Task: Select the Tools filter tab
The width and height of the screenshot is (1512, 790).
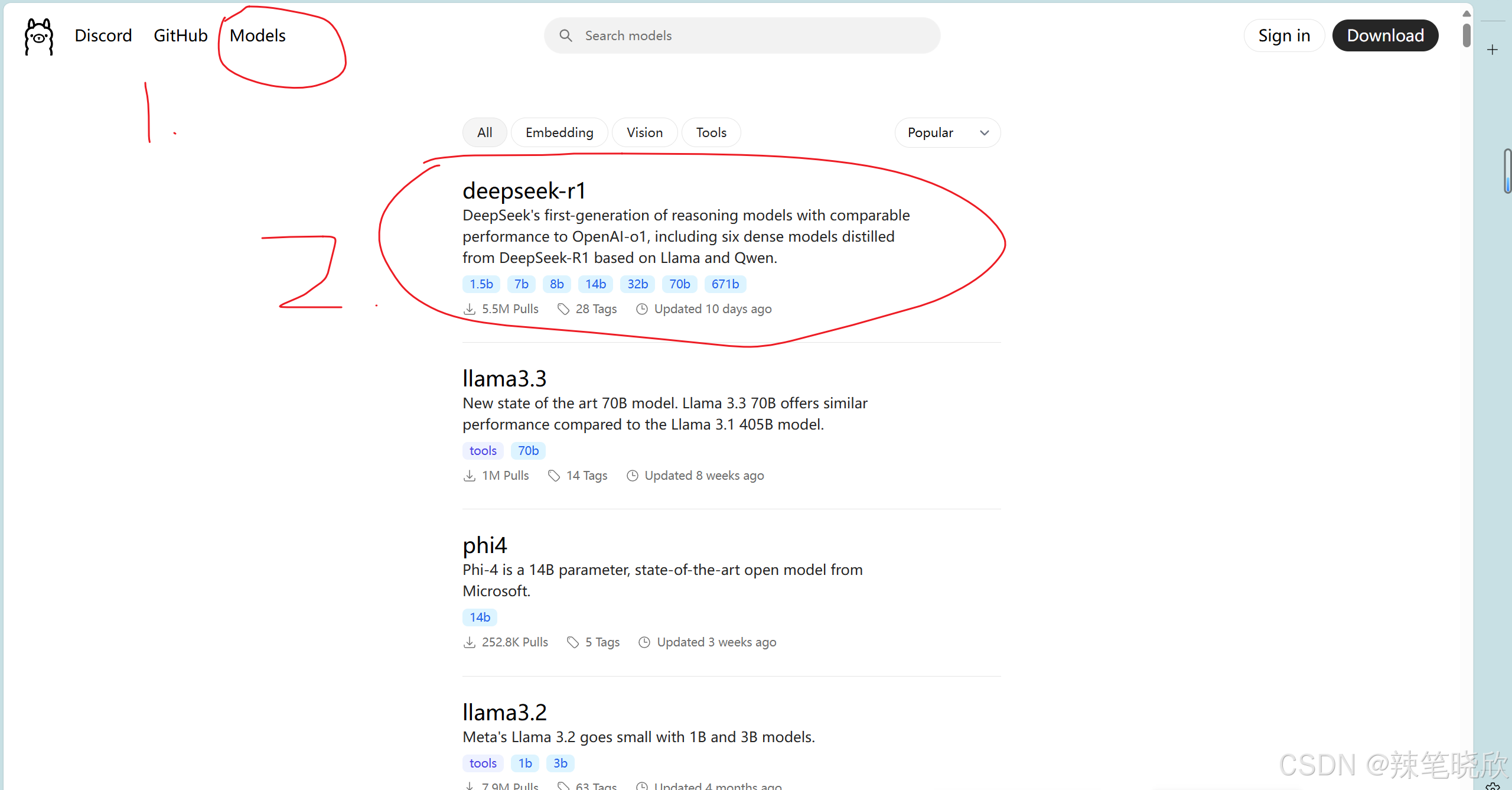Action: tap(711, 132)
